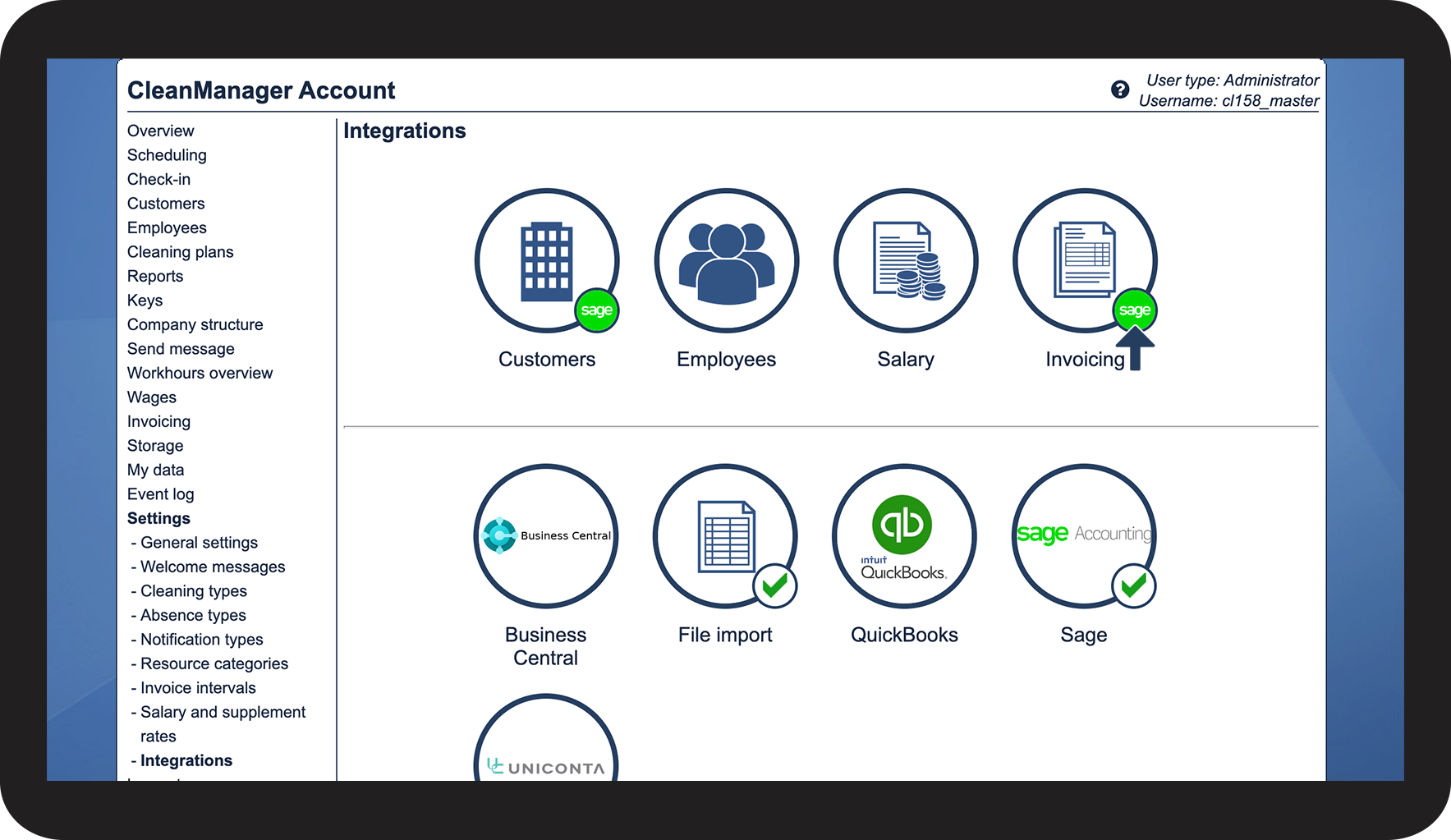Click the File import text label
Image resolution: width=1451 pixels, height=840 pixels.
click(725, 635)
